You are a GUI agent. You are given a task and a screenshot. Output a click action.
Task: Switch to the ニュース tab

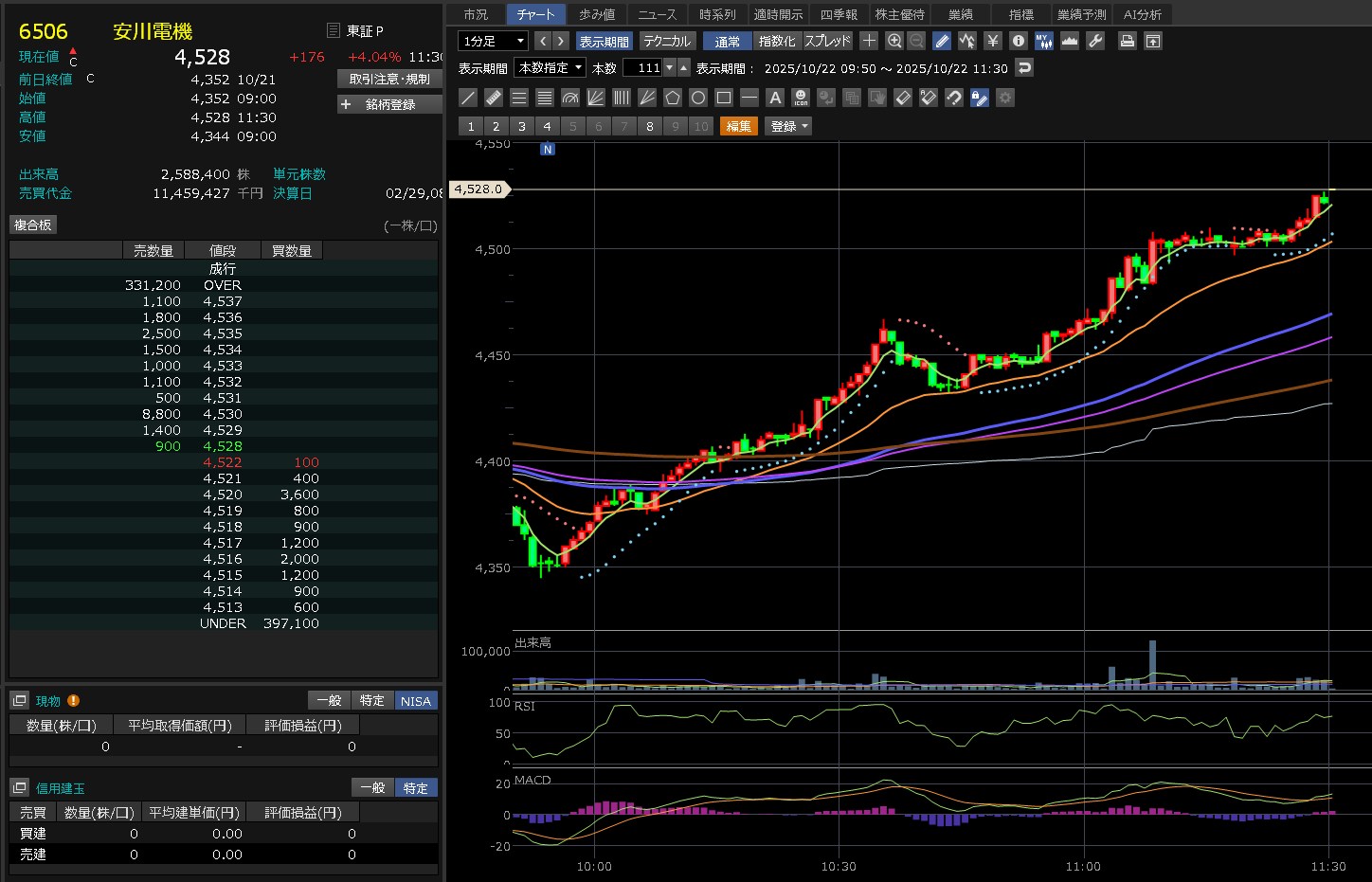point(657,14)
